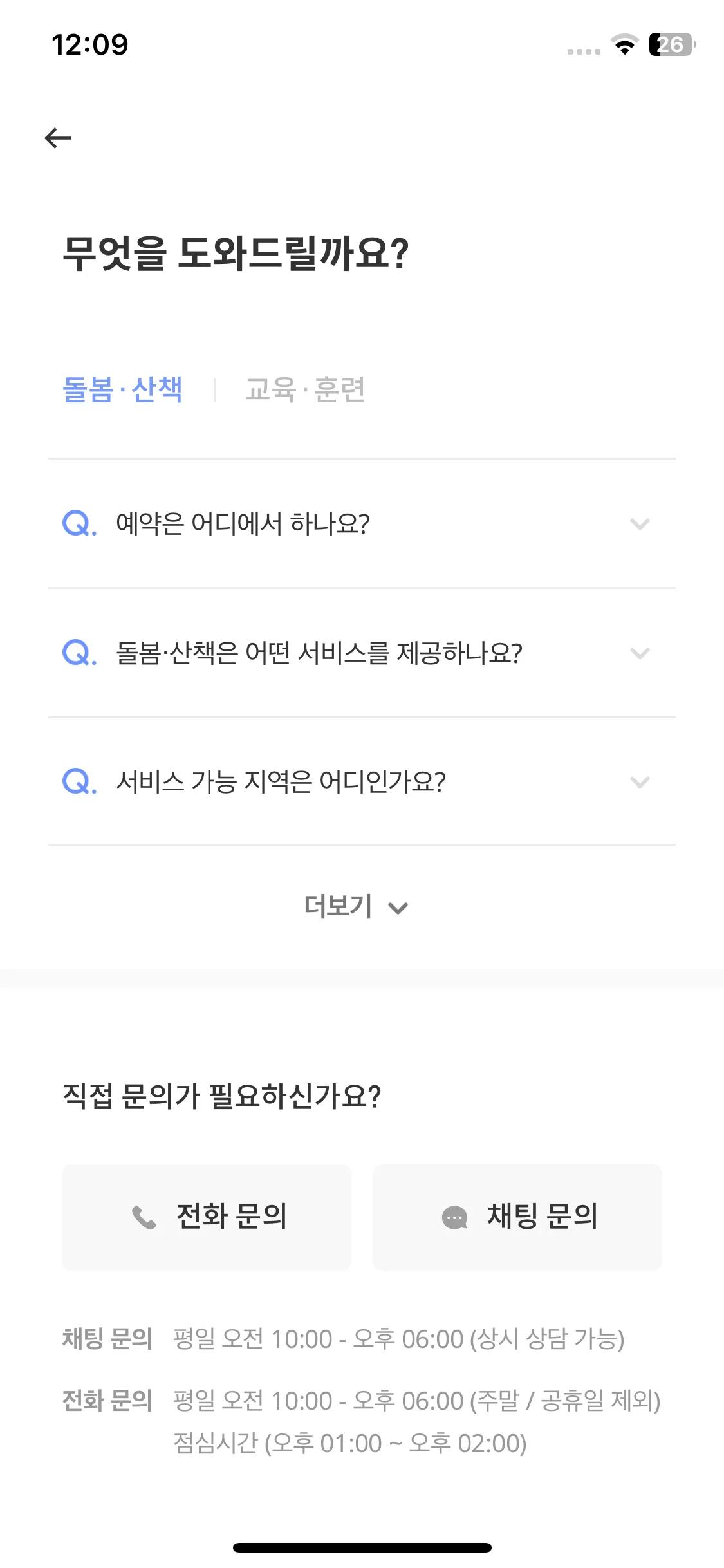Tap the battery indicator icon
This screenshot has width=724, height=1568.
pyautogui.click(x=673, y=44)
